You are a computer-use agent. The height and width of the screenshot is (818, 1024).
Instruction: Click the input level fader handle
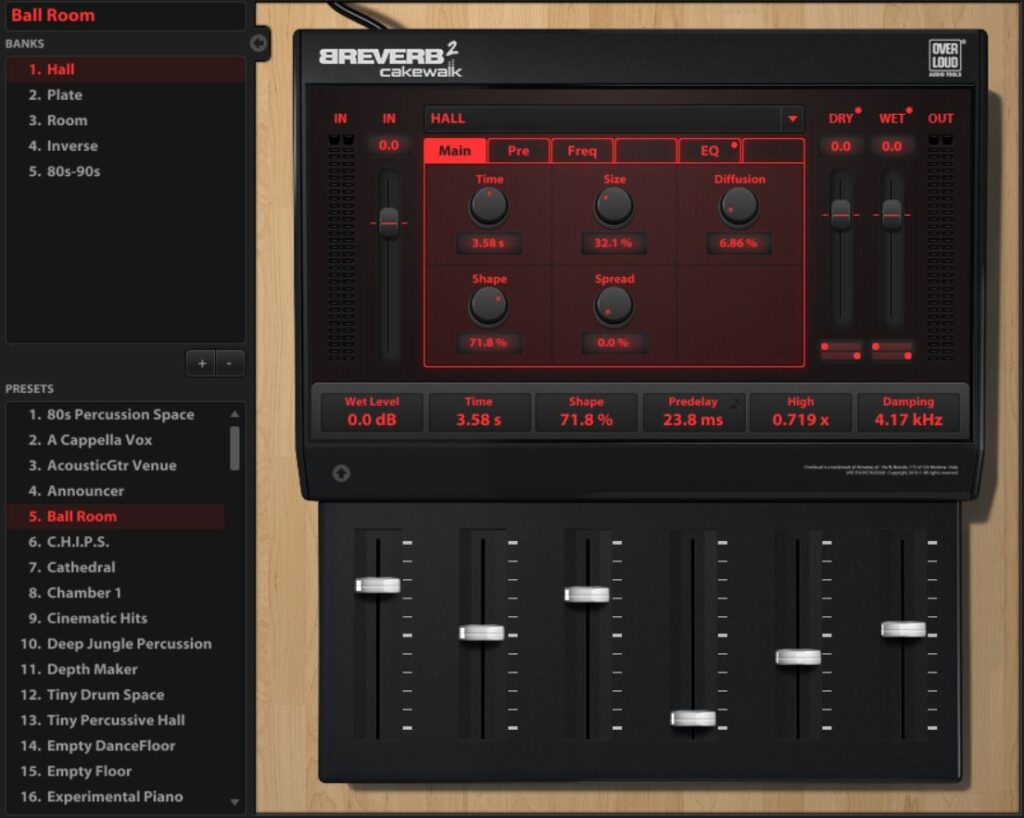389,223
